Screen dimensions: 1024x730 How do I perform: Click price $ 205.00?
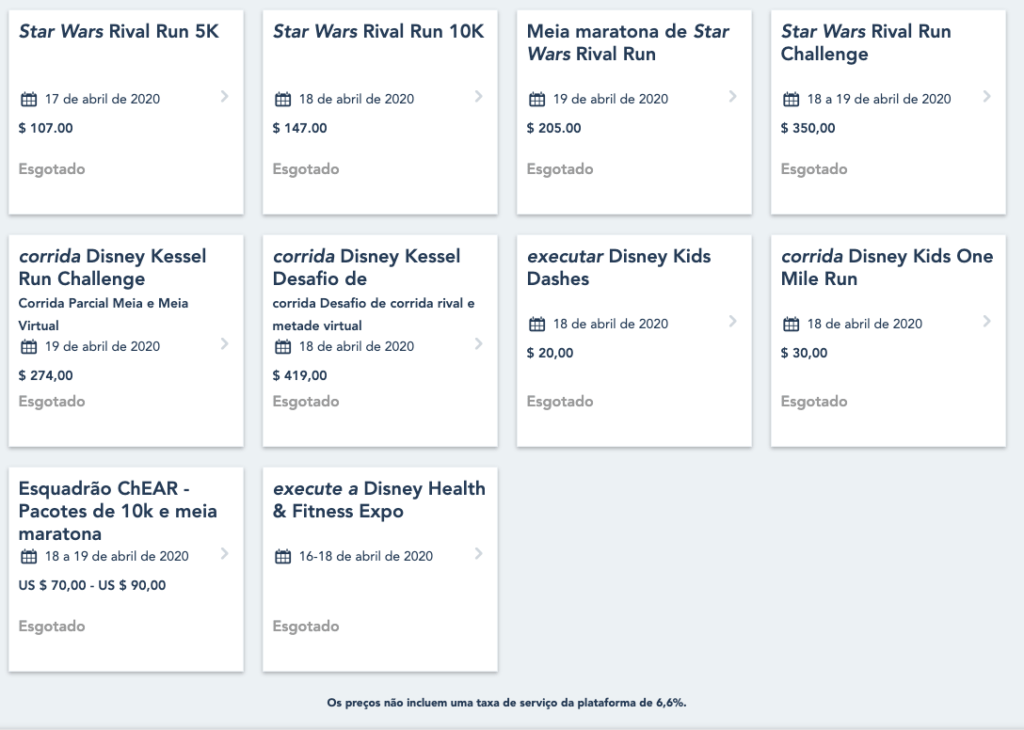click(554, 128)
